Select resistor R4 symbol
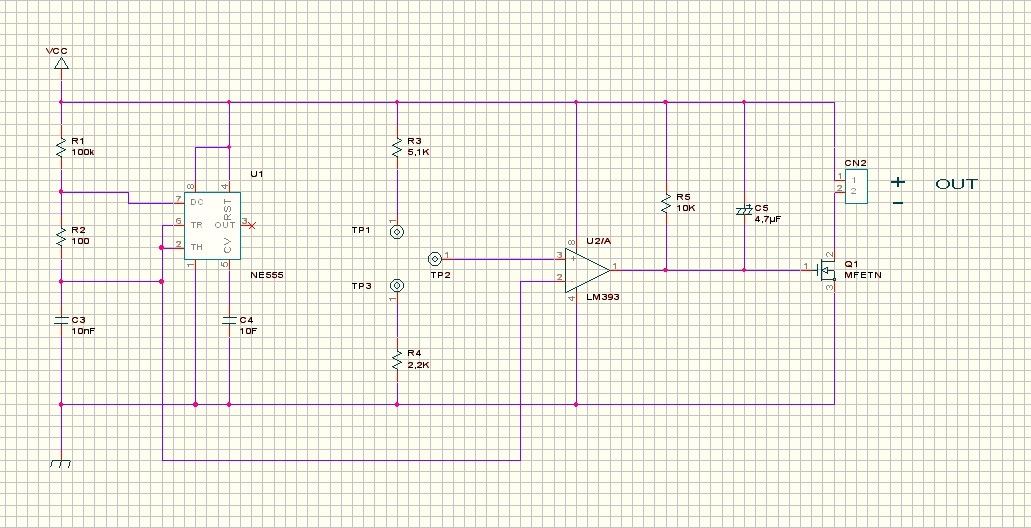The height and width of the screenshot is (528, 1031). pyautogui.click(x=396, y=359)
